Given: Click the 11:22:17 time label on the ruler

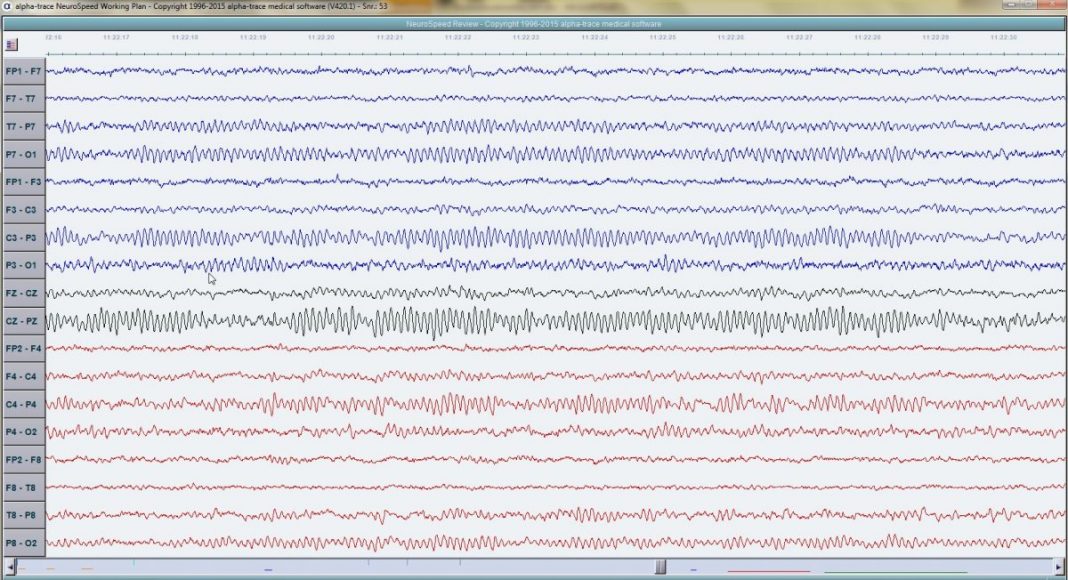Looking at the screenshot, I should pyautogui.click(x=116, y=37).
